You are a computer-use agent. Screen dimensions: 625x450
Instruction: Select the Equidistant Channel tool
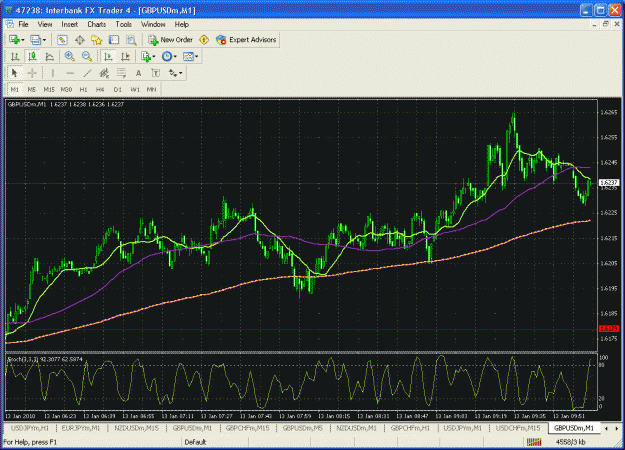pos(104,73)
